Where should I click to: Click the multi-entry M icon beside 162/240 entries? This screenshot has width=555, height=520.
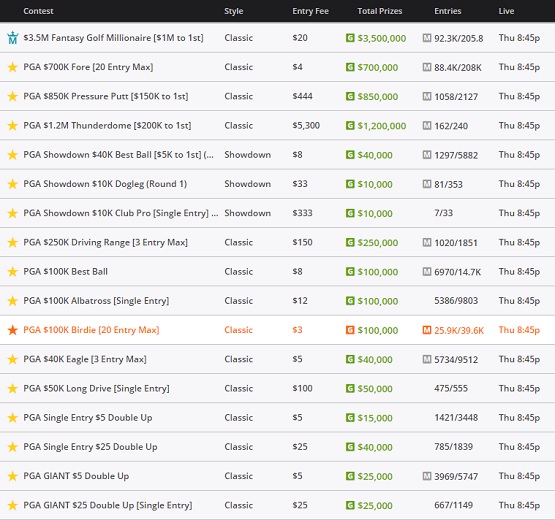(427, 125)
